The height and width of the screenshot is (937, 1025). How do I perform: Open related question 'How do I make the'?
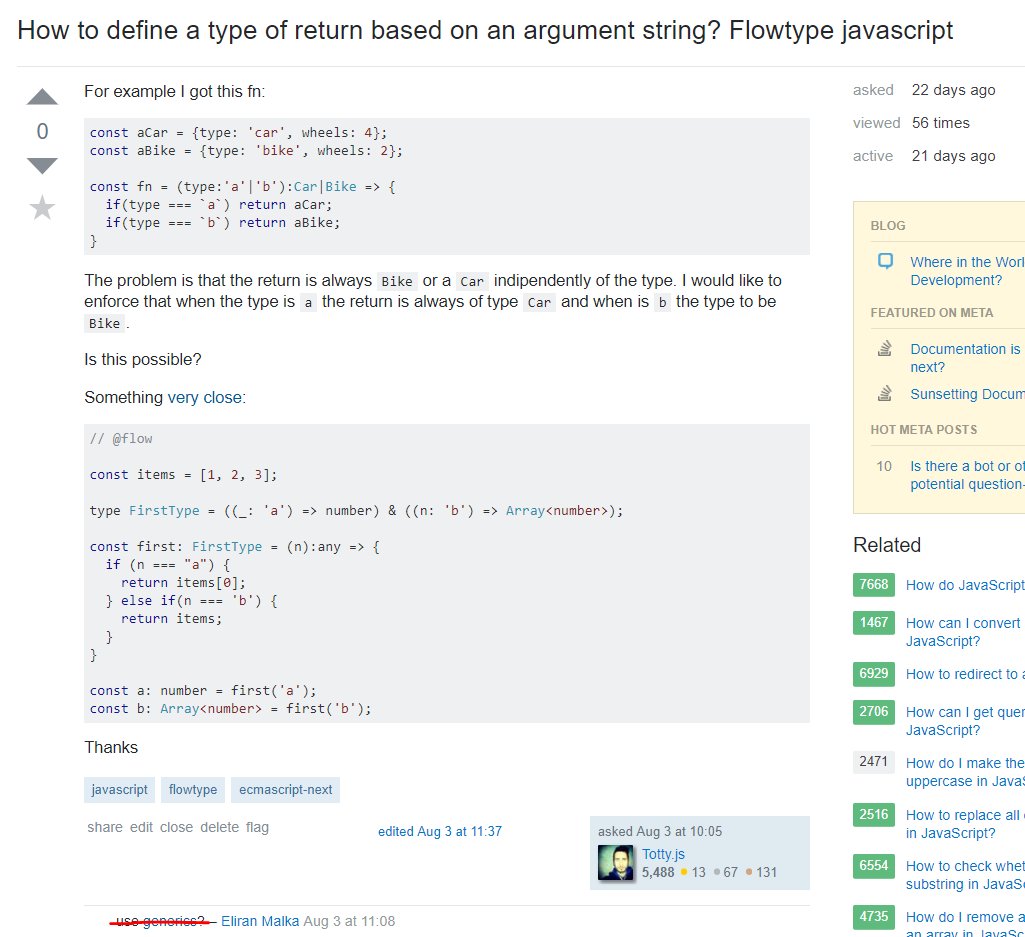pos(965,772)
